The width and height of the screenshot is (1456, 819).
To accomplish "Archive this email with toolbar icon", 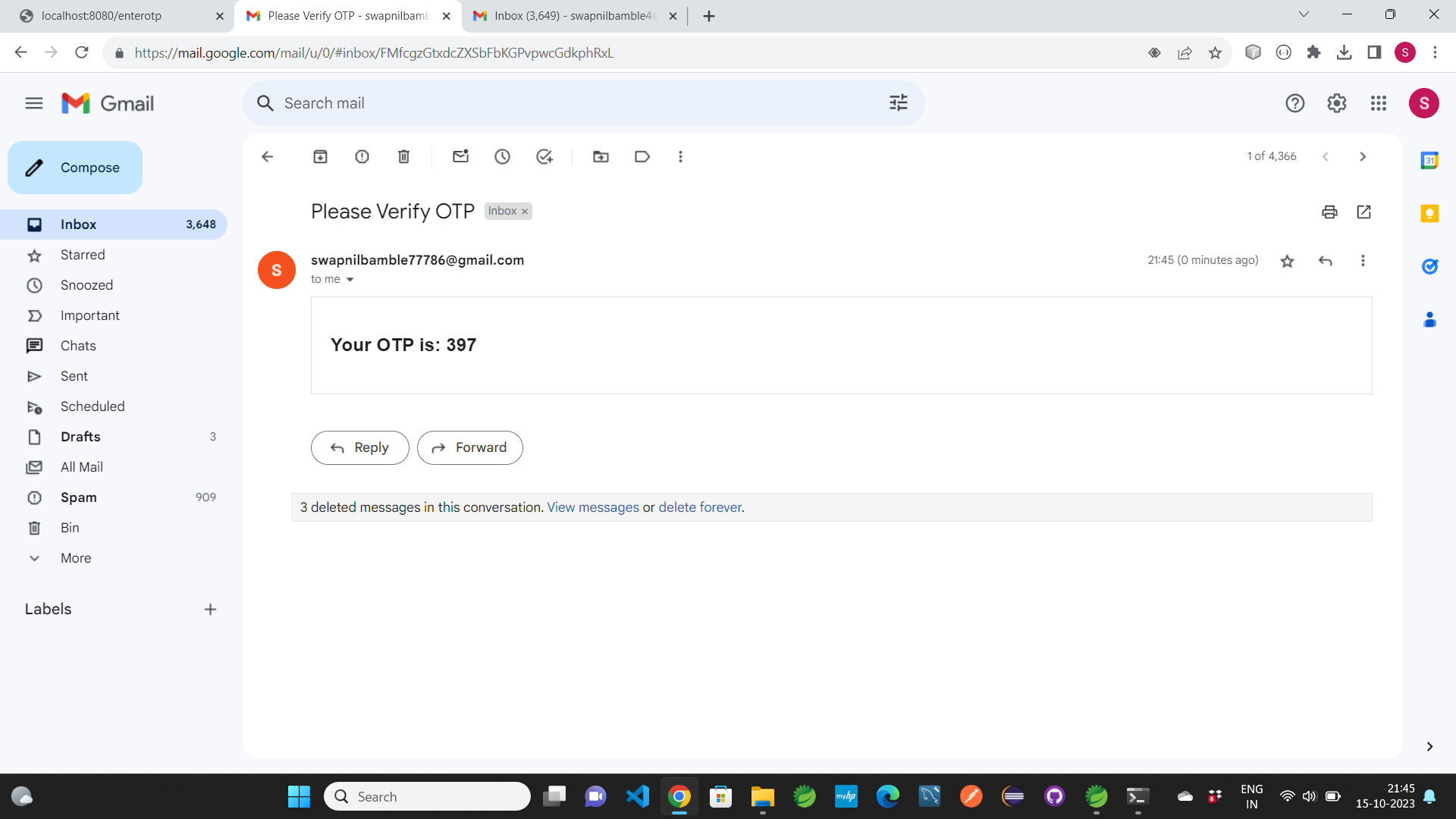I will click(x=320, y=157).
